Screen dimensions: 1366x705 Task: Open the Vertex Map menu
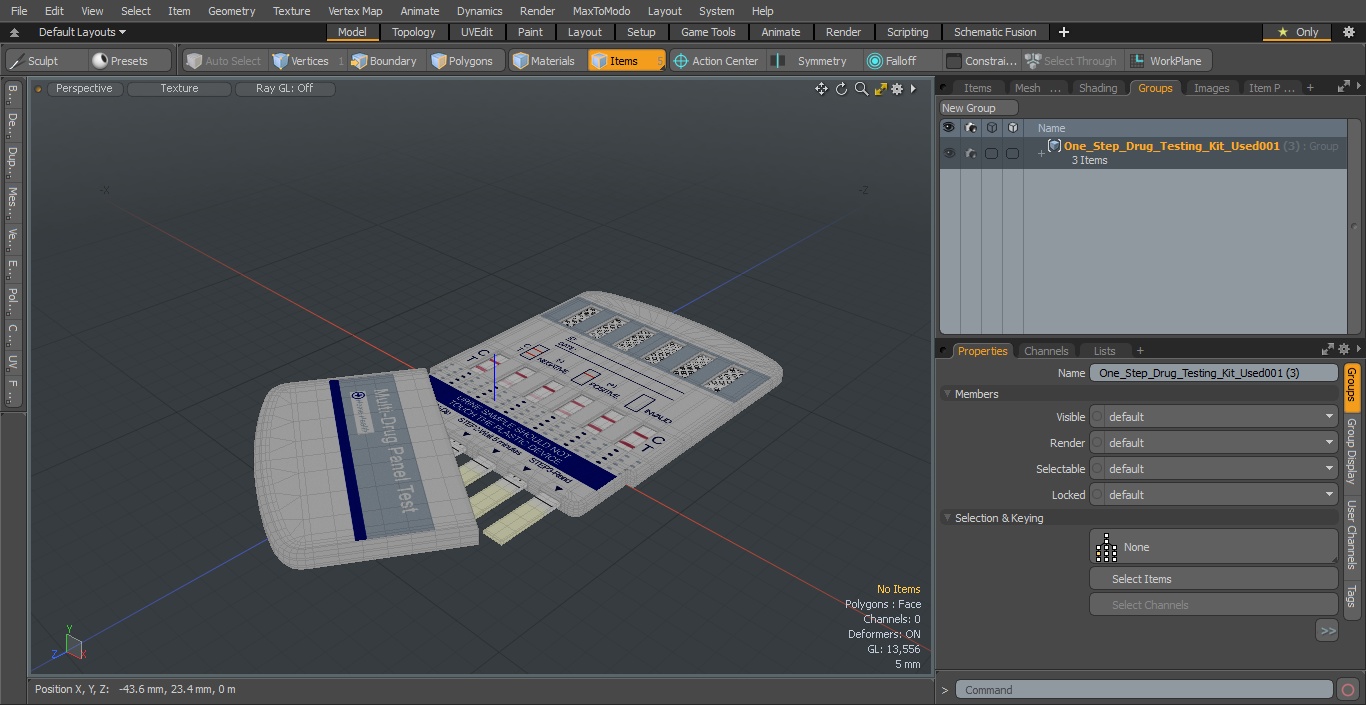click(x=355, y=11)
